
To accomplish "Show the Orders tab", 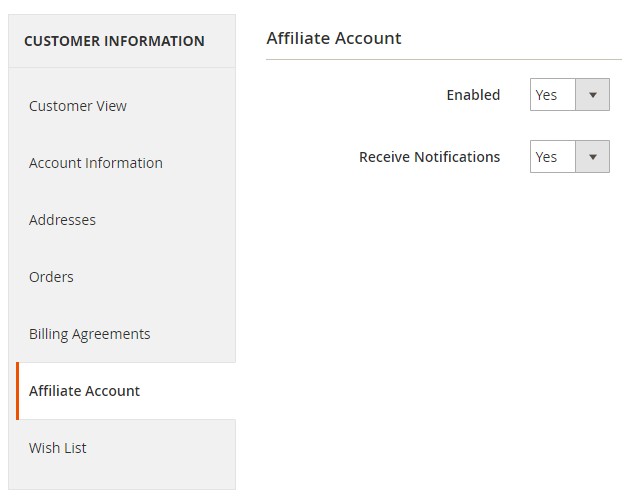I will (51, 277).
